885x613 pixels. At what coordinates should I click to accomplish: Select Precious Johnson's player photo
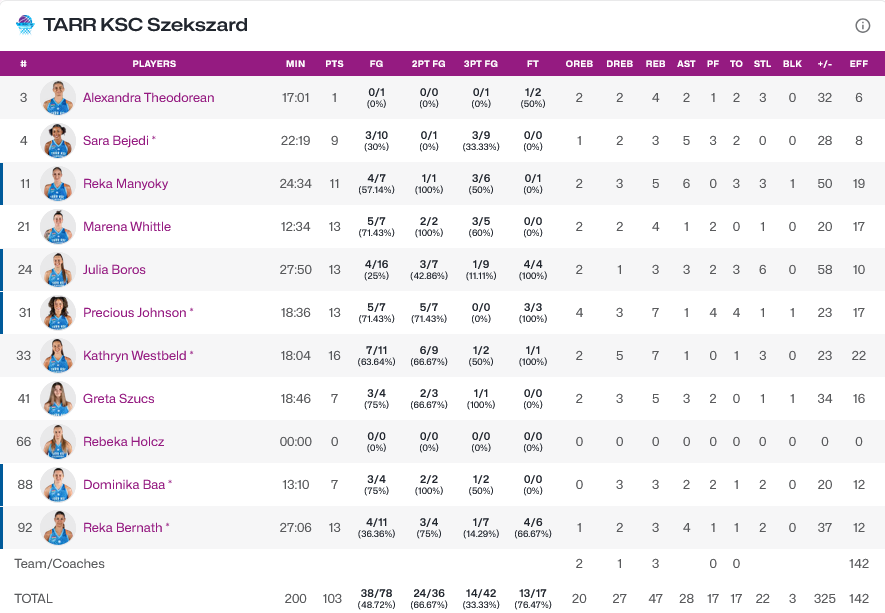[x=58, y=313]
